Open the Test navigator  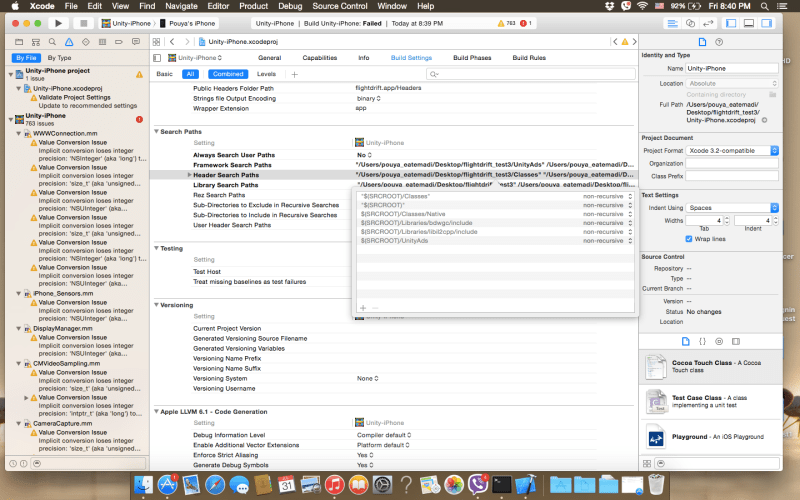[86, 42]
